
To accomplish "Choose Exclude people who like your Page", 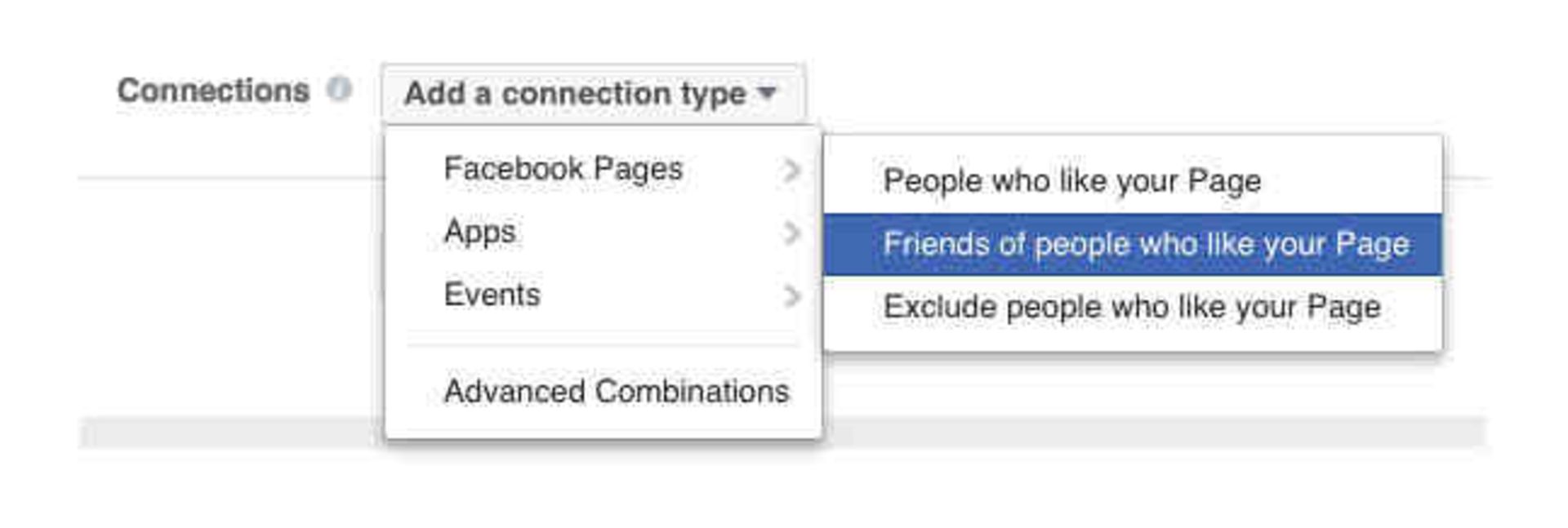I will point(1131,308).
